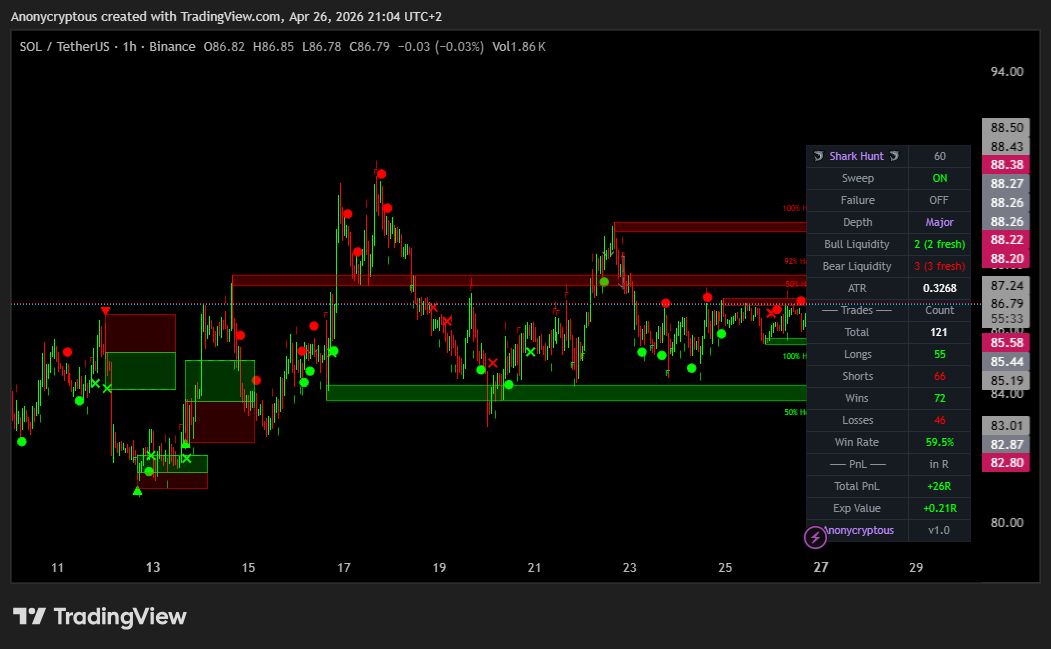Click the snapshot caption with Apr 26, 2026

pos(227,17)
